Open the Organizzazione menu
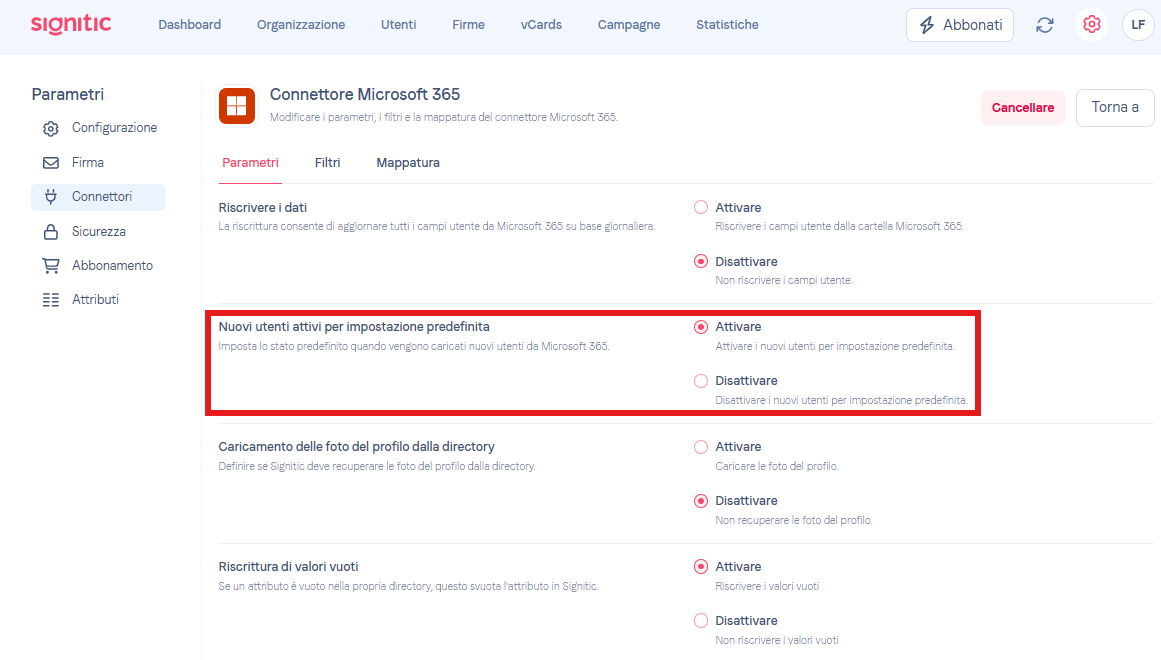This screenshot has width=1161, height=660. tap(301, 24)
